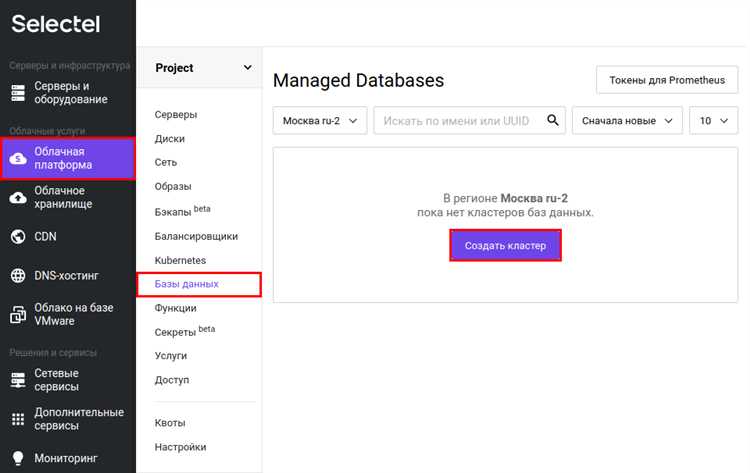Image resolution: width=750 pixels, height=473 pixels.
Task: Open the Москва ru-2 region dropdown
Action: click(320, 120)
